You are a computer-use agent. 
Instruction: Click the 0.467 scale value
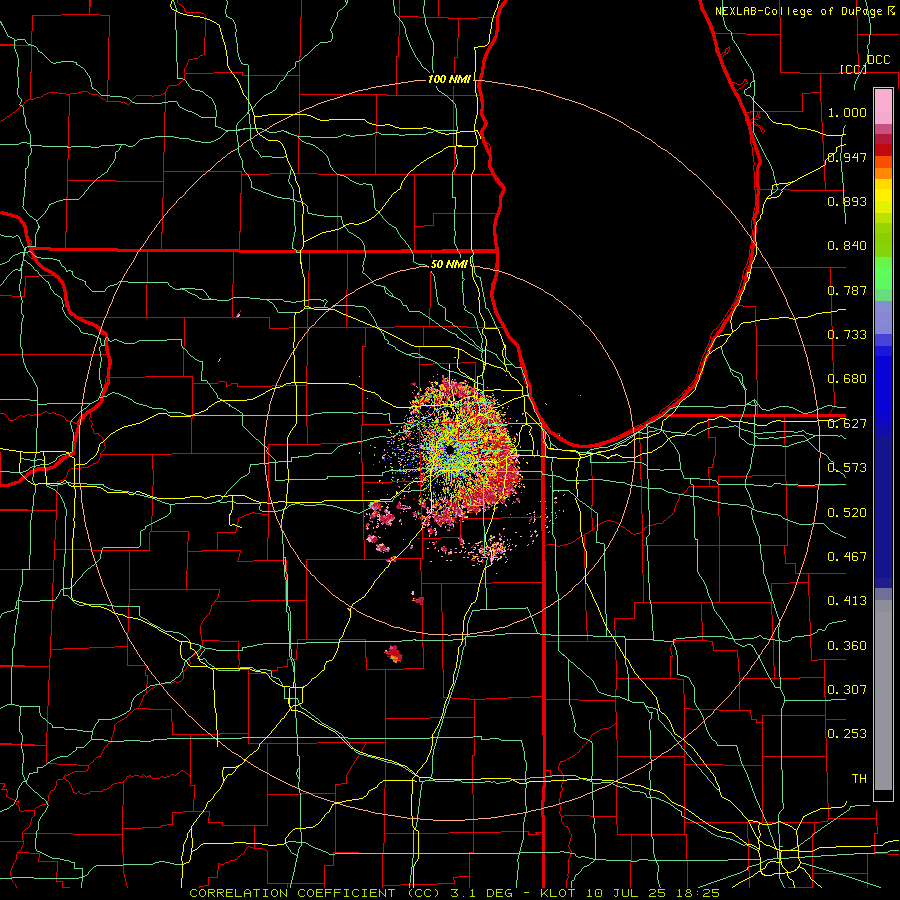pyautogui.click(x=847, y=557)
